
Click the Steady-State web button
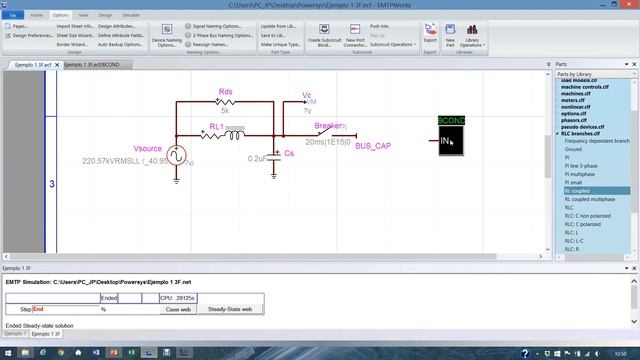pyautogui.click(x=230, y=309)
